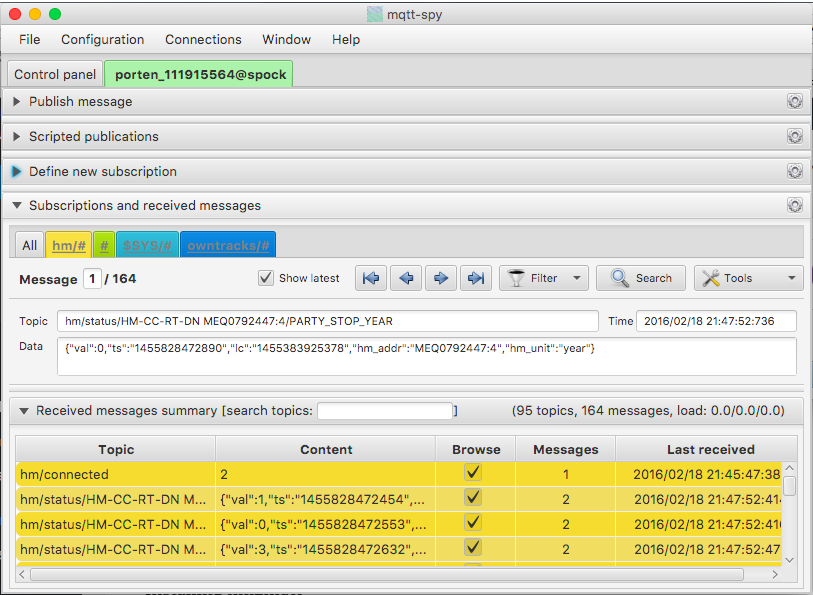813x595 pixels.
Task: Open settings gear for Define new subscription pane
Action: click(794, 171)
